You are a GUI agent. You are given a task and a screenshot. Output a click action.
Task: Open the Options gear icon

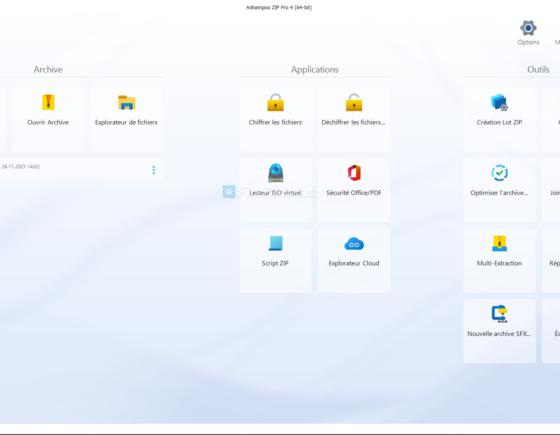pos(528,28)
